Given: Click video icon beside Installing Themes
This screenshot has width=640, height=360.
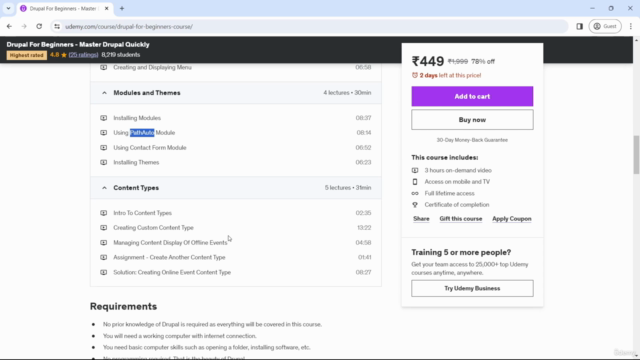Looking at the screenshot, I should (x=104, y=162).
